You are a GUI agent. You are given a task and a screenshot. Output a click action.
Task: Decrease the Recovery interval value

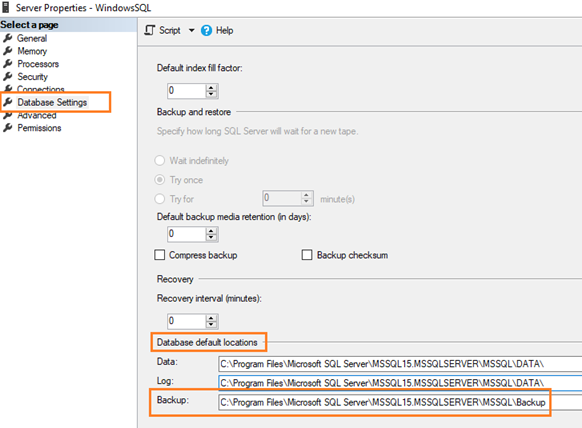tap(211, 324)
